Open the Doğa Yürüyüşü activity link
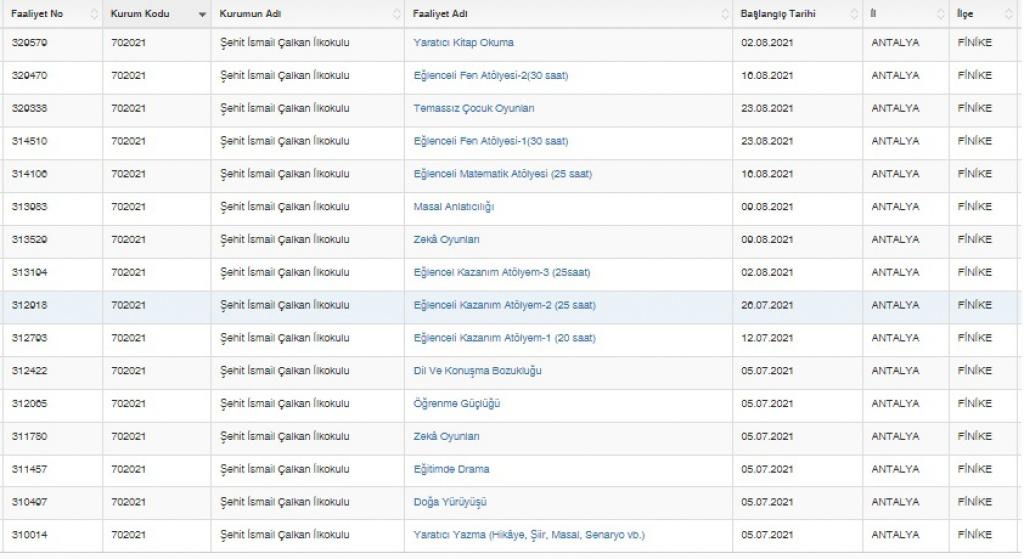The width and height of the screenshot is (1024, 559). point(450,502)
